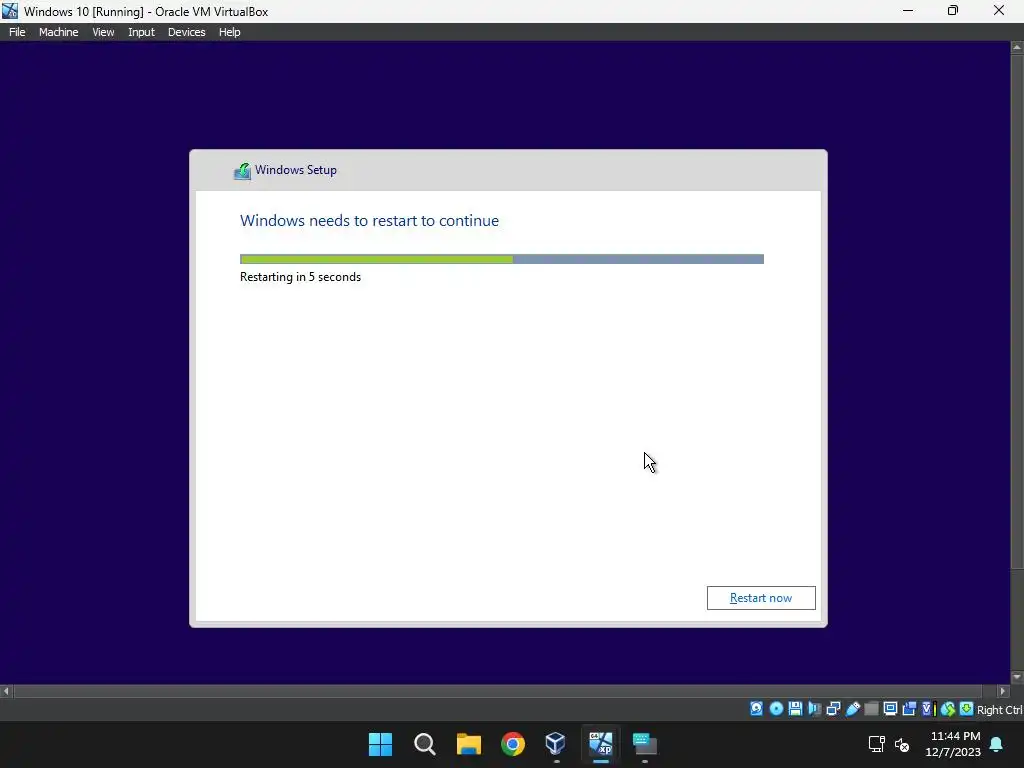Click the audio status icon
Screen dimensions: 1024x768
(814, 709)
